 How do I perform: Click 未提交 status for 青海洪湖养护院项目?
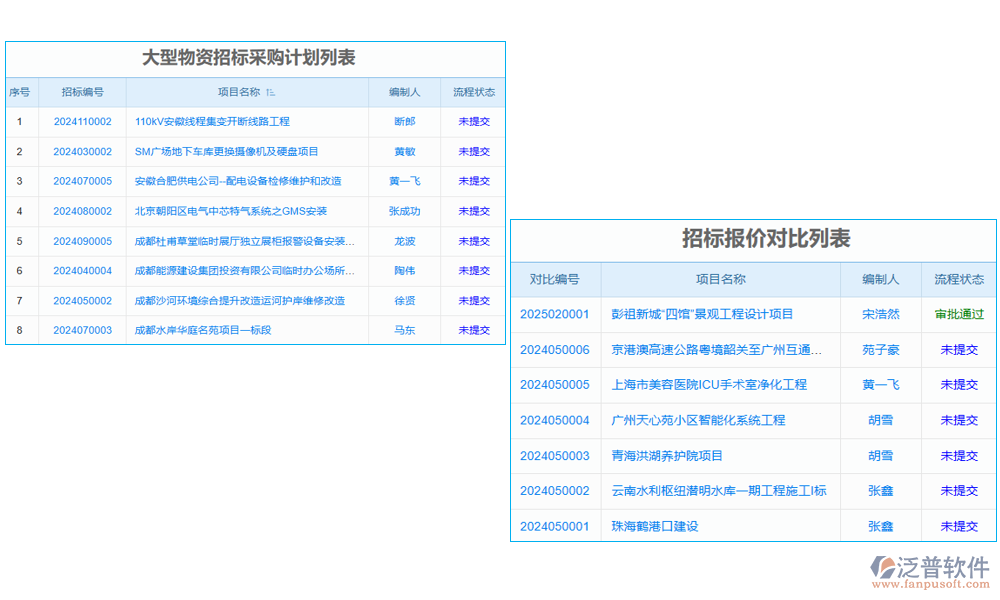(958, 456)
